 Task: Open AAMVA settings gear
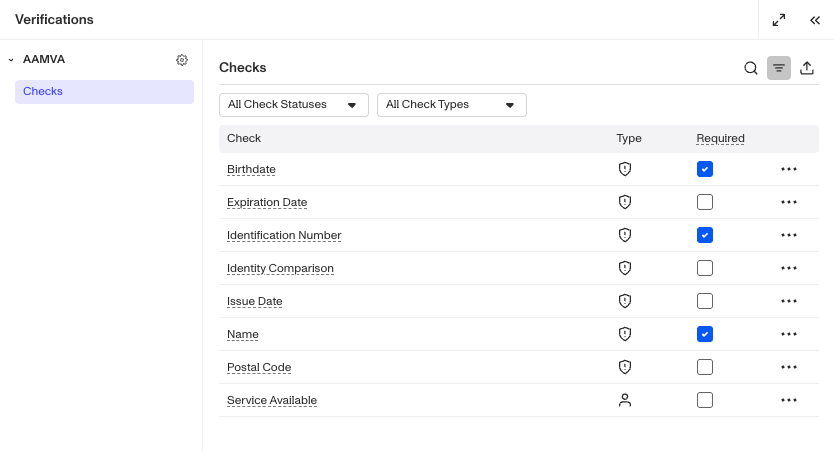tap(182, 60)
